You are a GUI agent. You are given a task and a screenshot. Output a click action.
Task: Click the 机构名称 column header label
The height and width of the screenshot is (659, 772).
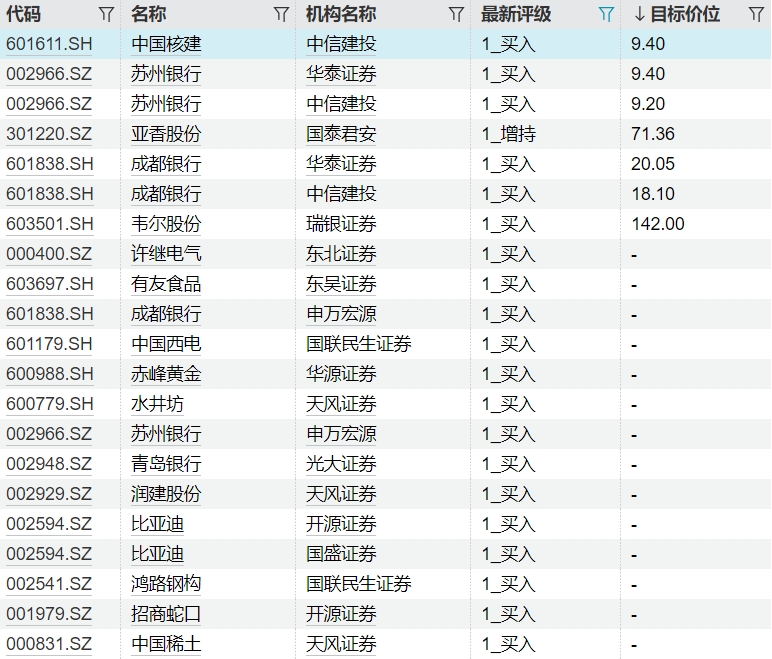point(341,14)
